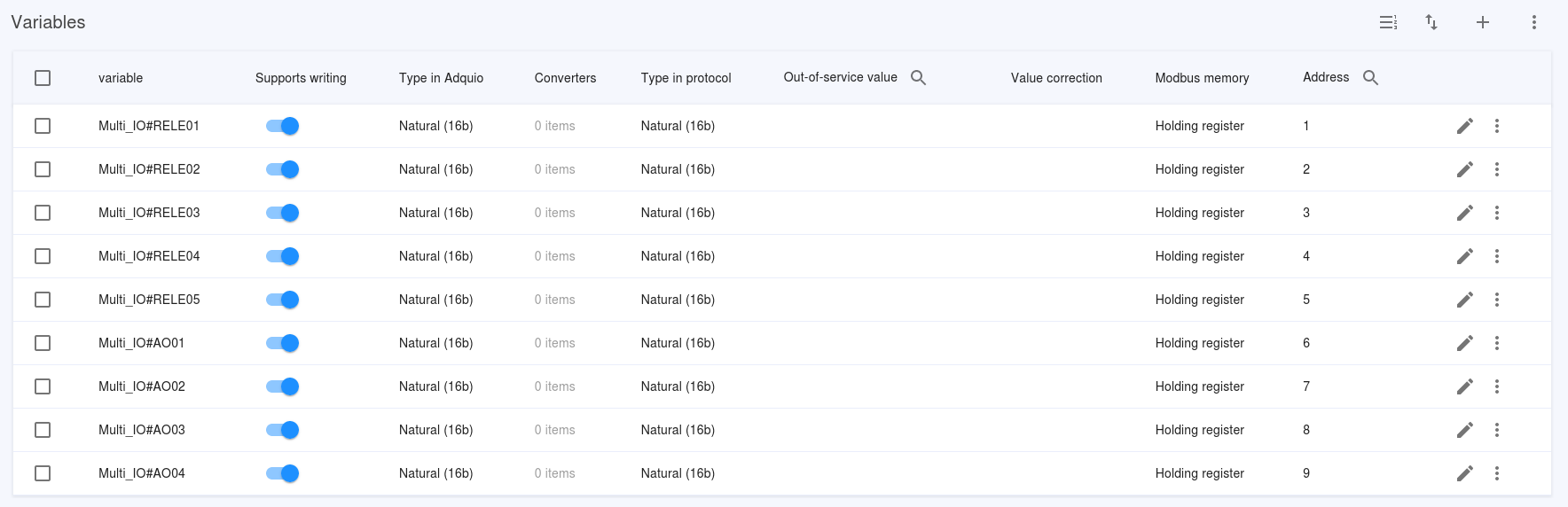The height and width of the screenshot is (507, 1568).
Task: Search by Address magnifier icon
Action: 1370,78
